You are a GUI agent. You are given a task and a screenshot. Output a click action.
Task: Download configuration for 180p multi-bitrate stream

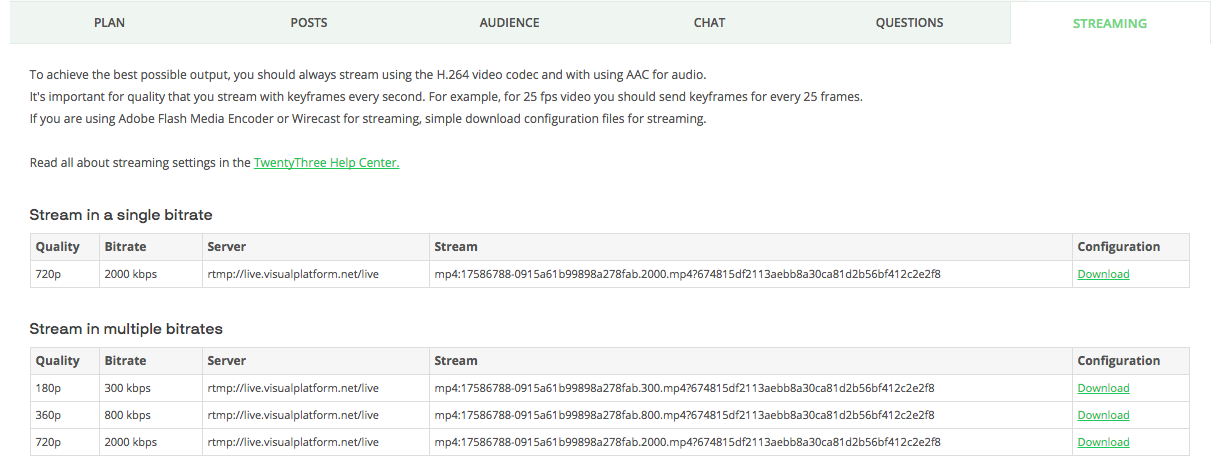pos(1103,388)
